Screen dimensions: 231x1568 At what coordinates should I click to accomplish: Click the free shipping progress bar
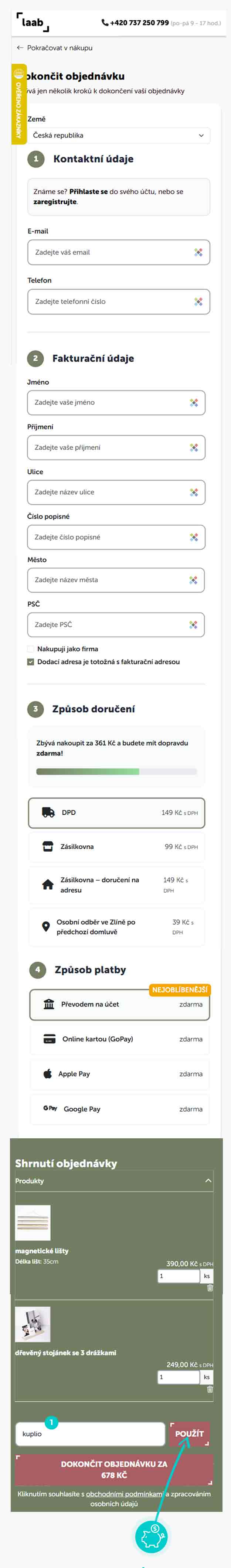pyautogui.click(x=116, y=771)
